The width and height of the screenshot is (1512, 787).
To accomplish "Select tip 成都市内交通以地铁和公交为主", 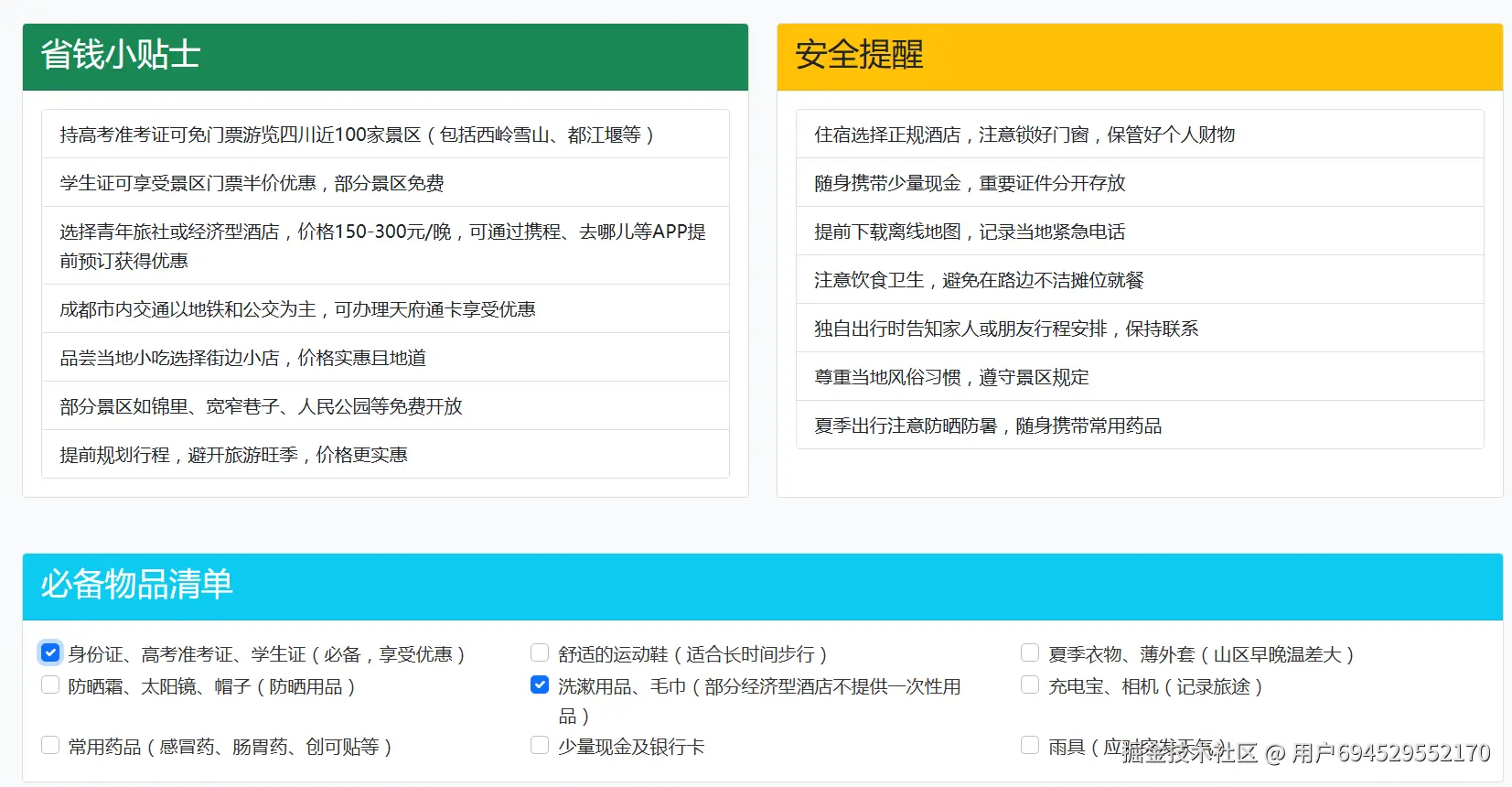I will [x=385, y=309].
